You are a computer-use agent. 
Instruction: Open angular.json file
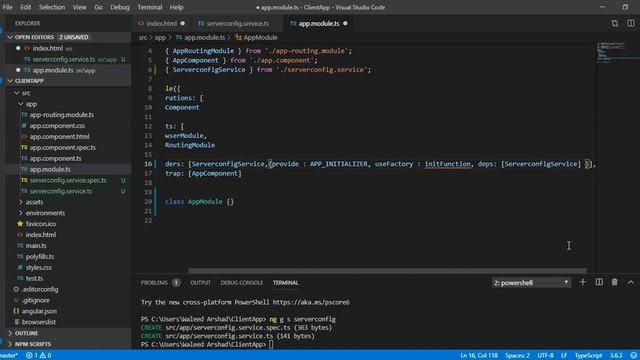pos(39,311)
